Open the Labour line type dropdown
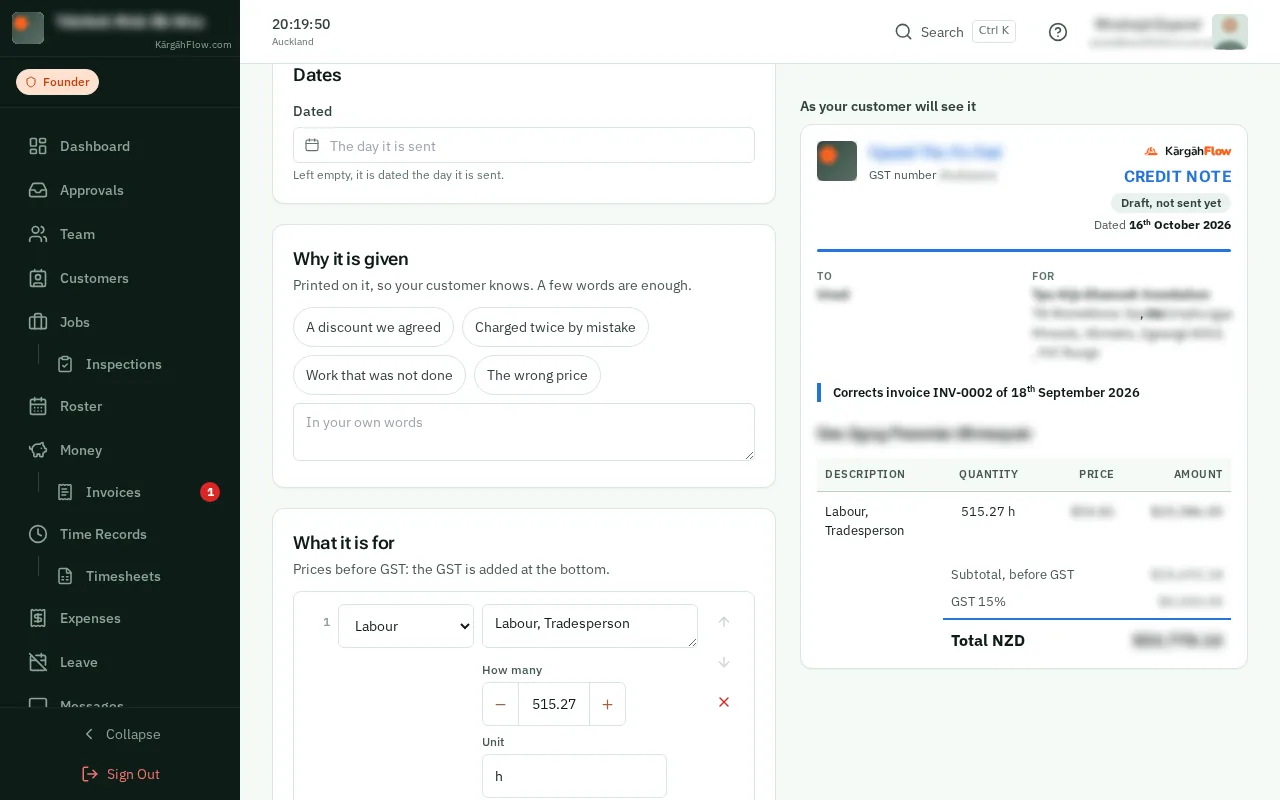This screenshot has height=800, width=1280. tap(406, 626)
